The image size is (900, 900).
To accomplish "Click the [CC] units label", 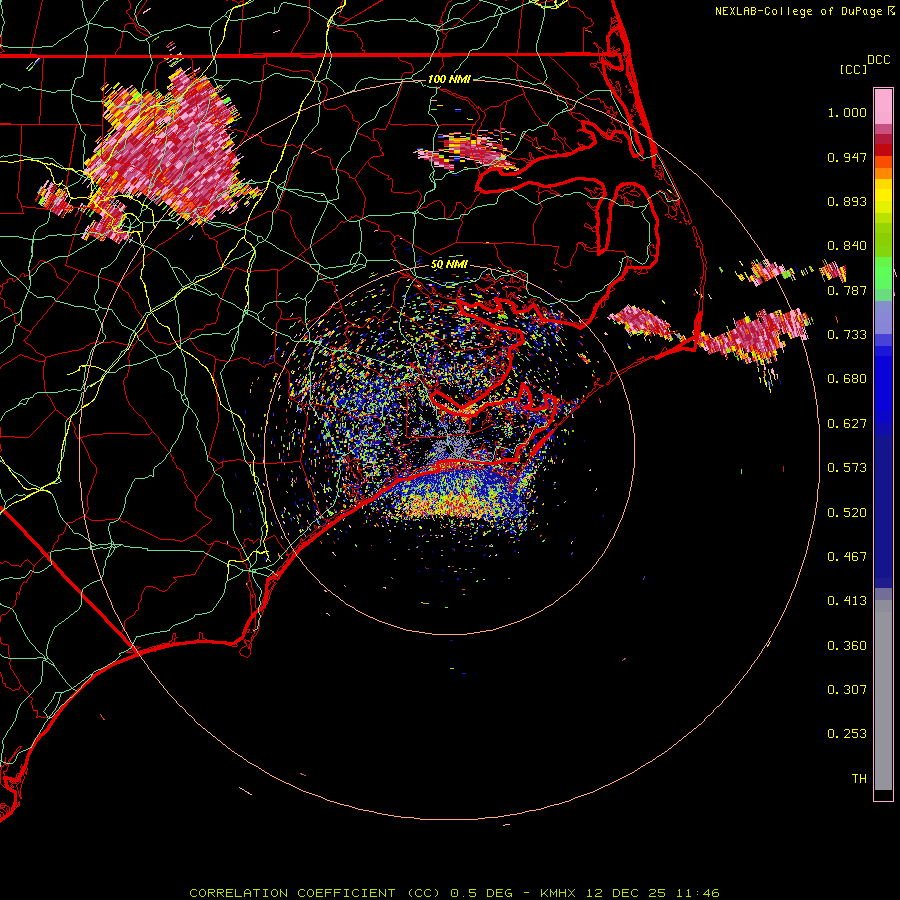I will [853, 69].
